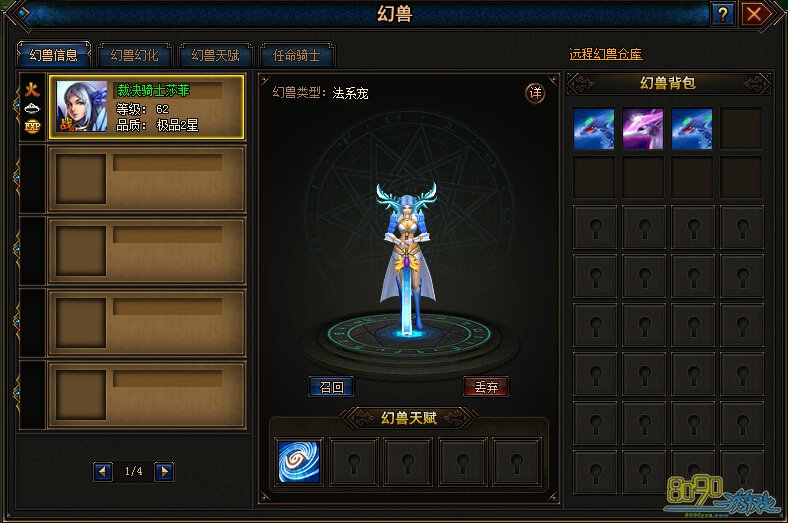788x523 pixels.
Task: Go to previous page arrow beside 1/4
Action: (103, 472)
